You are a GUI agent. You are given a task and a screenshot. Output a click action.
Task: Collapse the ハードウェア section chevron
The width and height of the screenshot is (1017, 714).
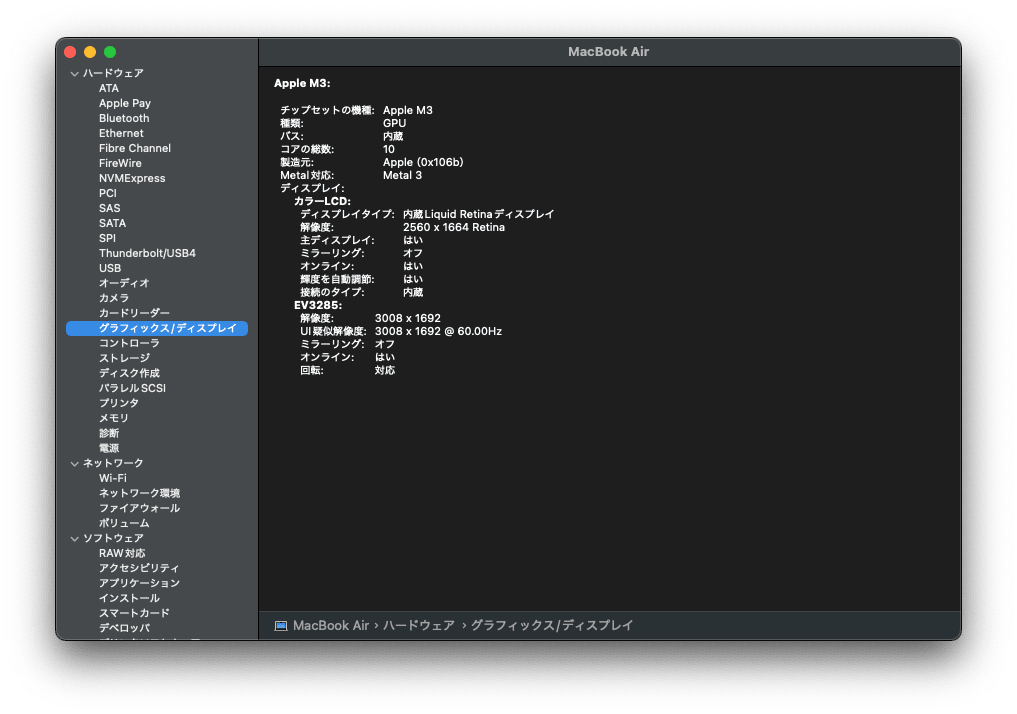tap(75, 74)
